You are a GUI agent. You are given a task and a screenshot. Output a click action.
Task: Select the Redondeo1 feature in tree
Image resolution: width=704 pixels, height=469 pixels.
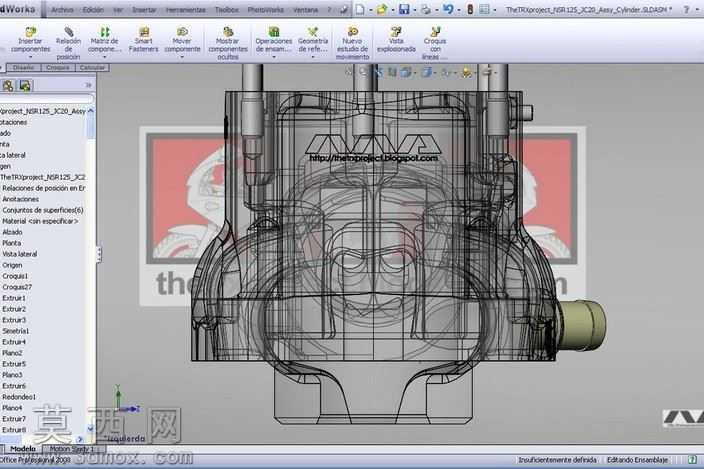19,397
